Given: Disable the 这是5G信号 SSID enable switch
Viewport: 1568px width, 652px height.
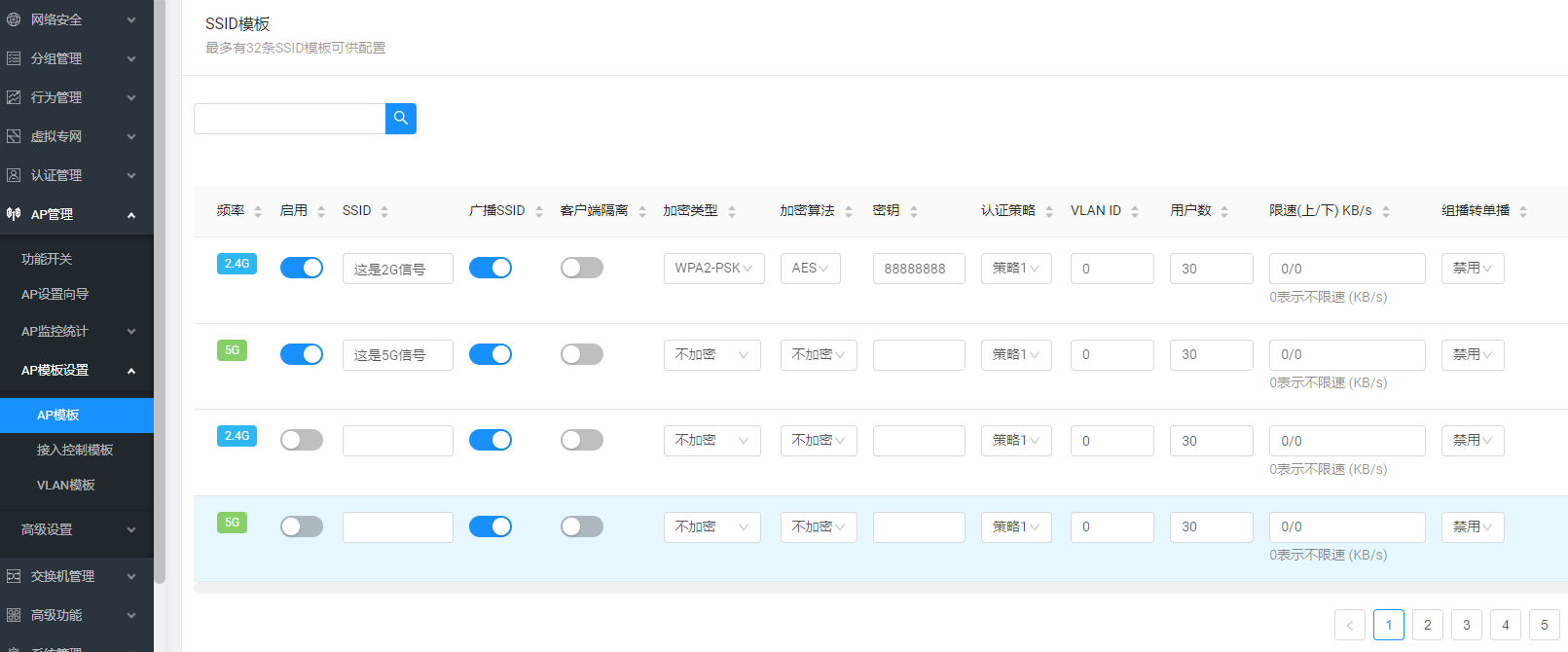Looking at the screenshot, I should pos(302,354).
